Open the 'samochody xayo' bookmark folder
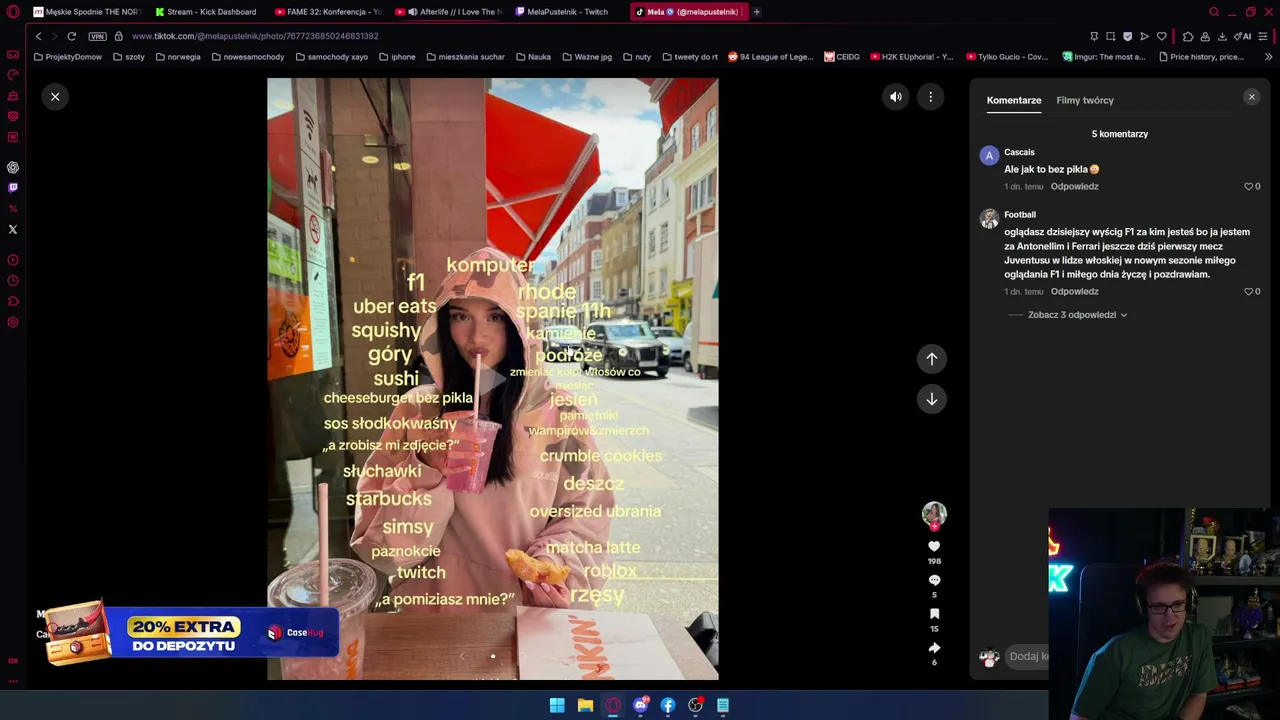This screenshot has width=1280, height=720. click(x=331, y=57)
